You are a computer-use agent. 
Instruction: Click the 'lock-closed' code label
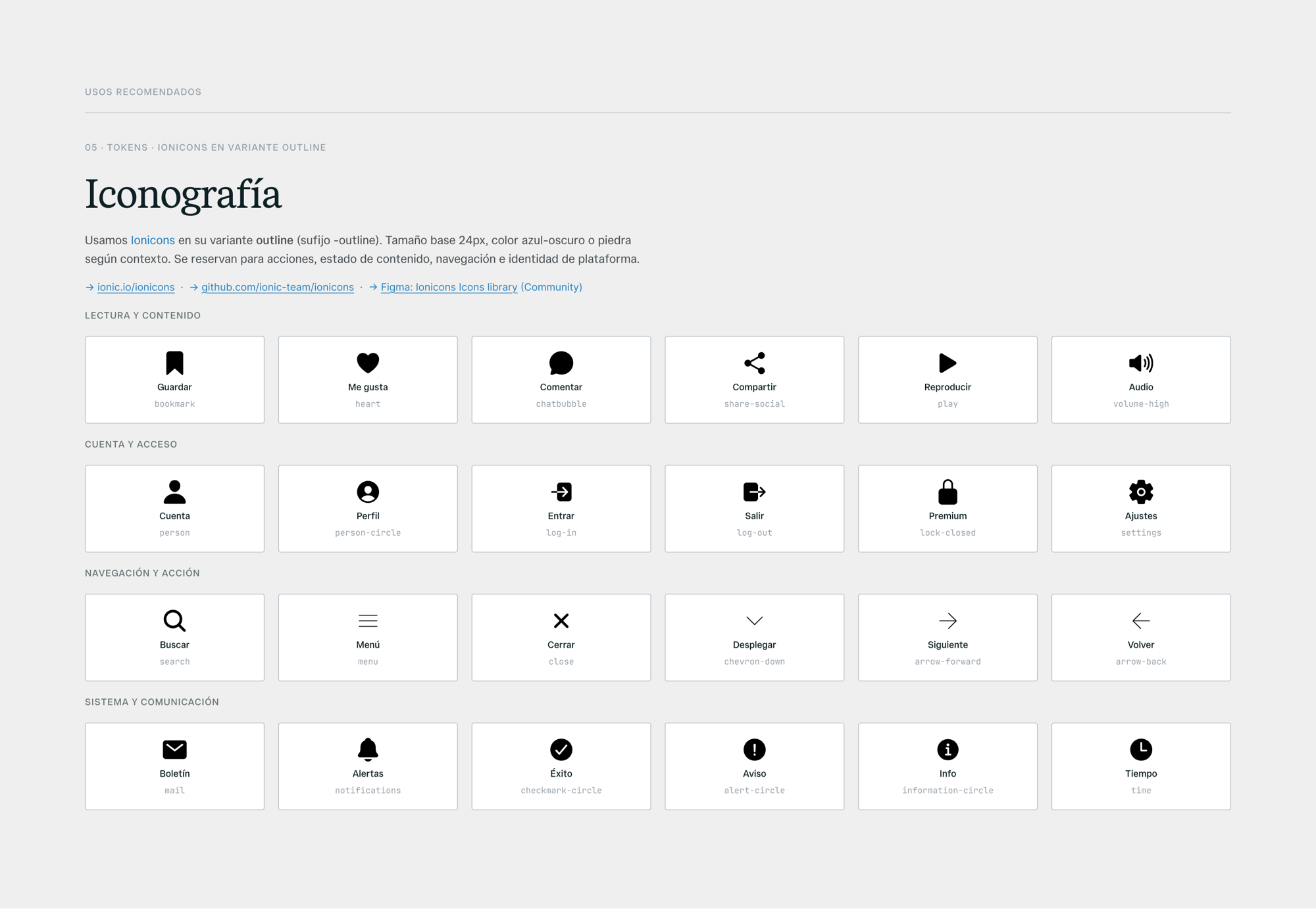pos(948,533)
